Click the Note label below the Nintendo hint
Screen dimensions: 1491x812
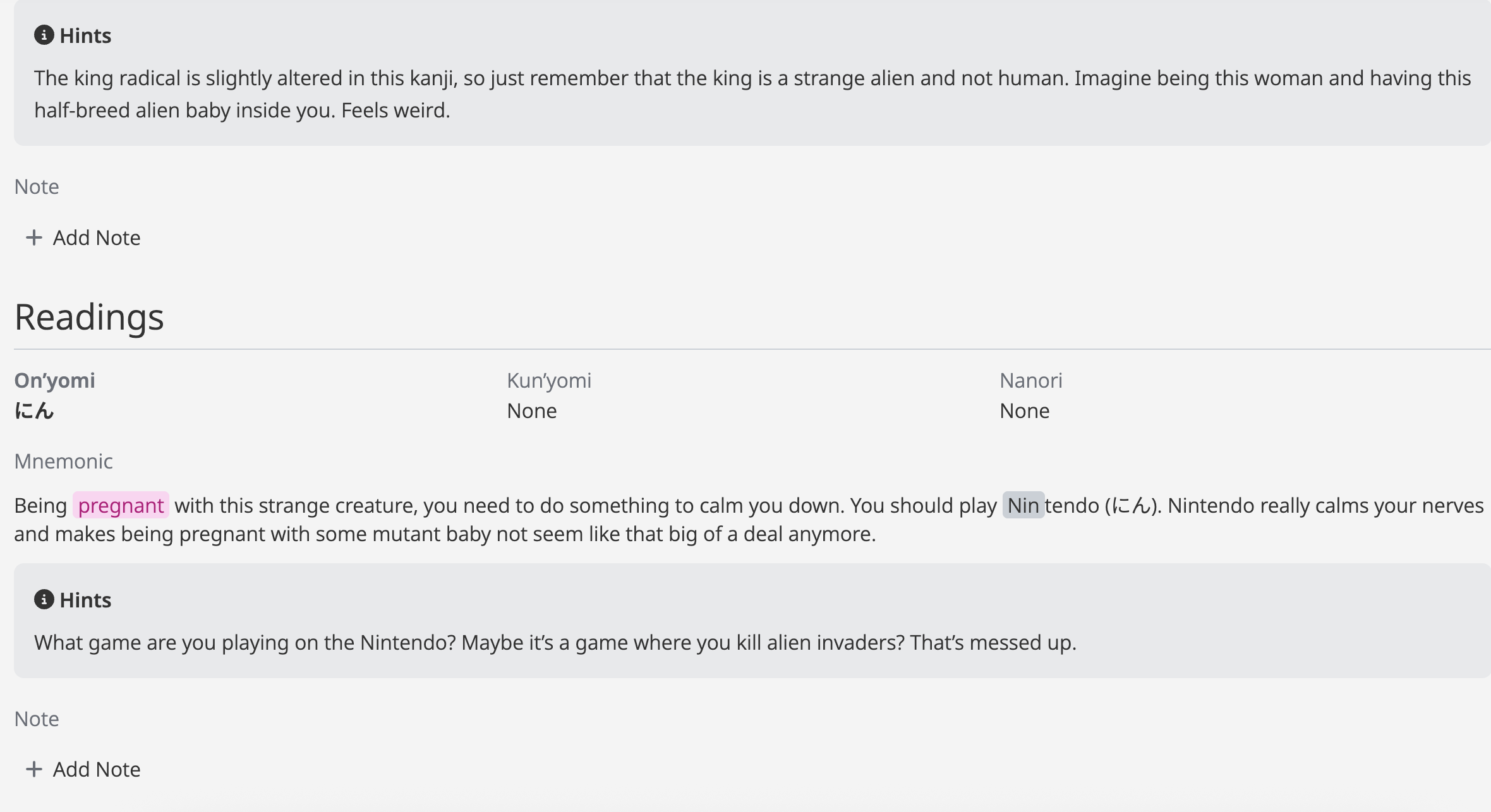point(37,719)
